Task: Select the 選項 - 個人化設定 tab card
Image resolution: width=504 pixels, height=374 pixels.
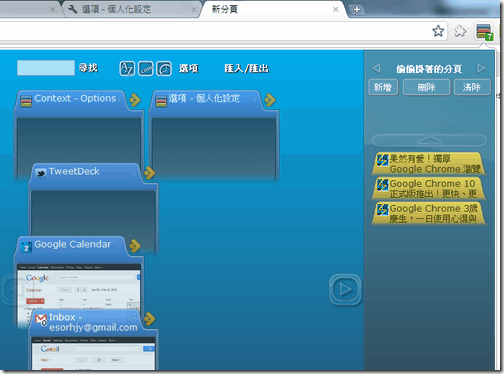Action: [213, 137]
